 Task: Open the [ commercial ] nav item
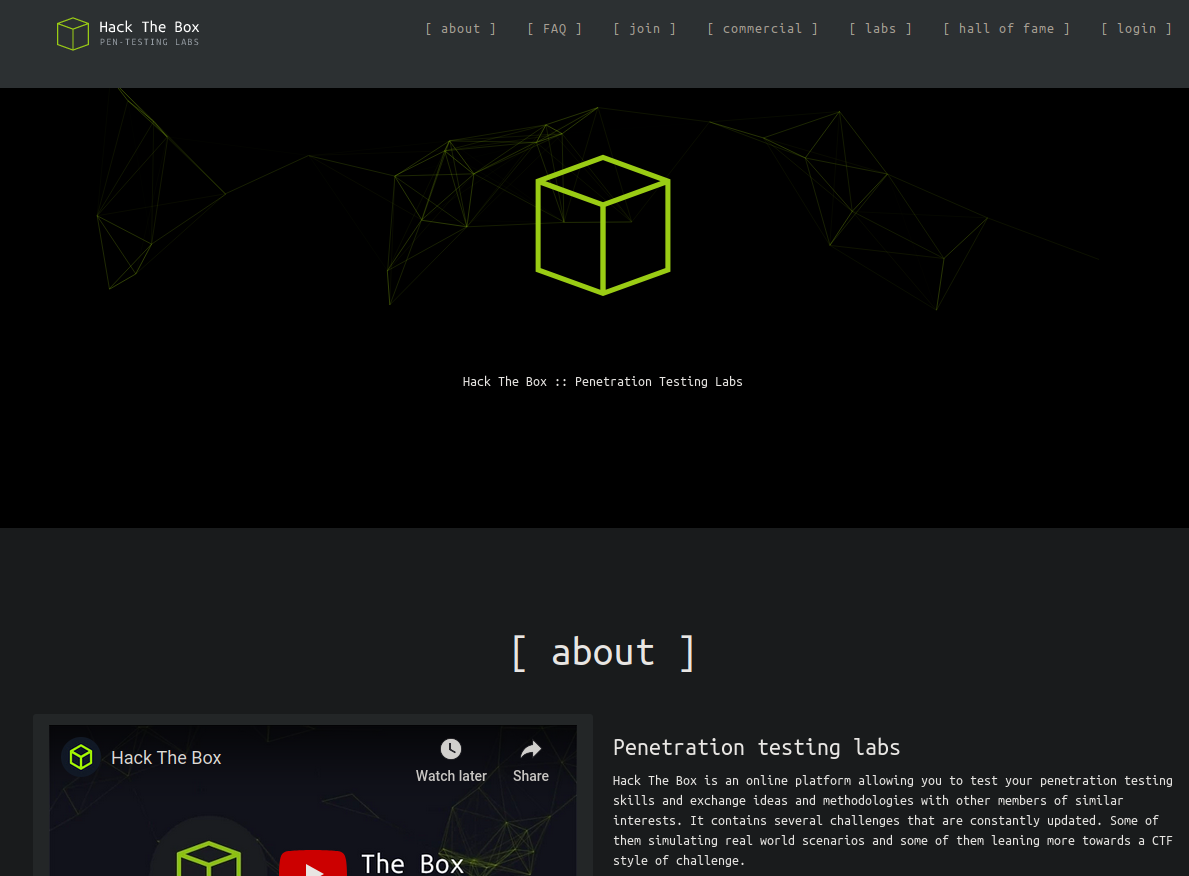762,29
